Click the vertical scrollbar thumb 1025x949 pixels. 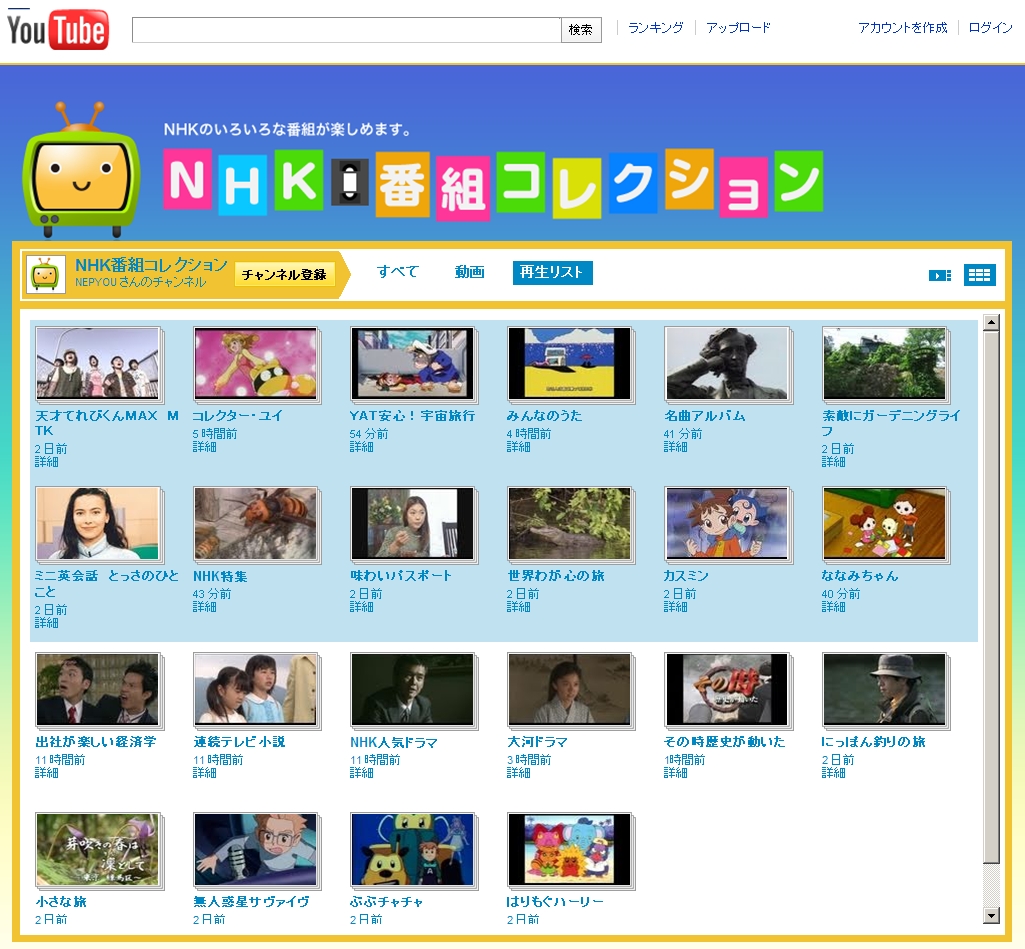pos(991,596)
